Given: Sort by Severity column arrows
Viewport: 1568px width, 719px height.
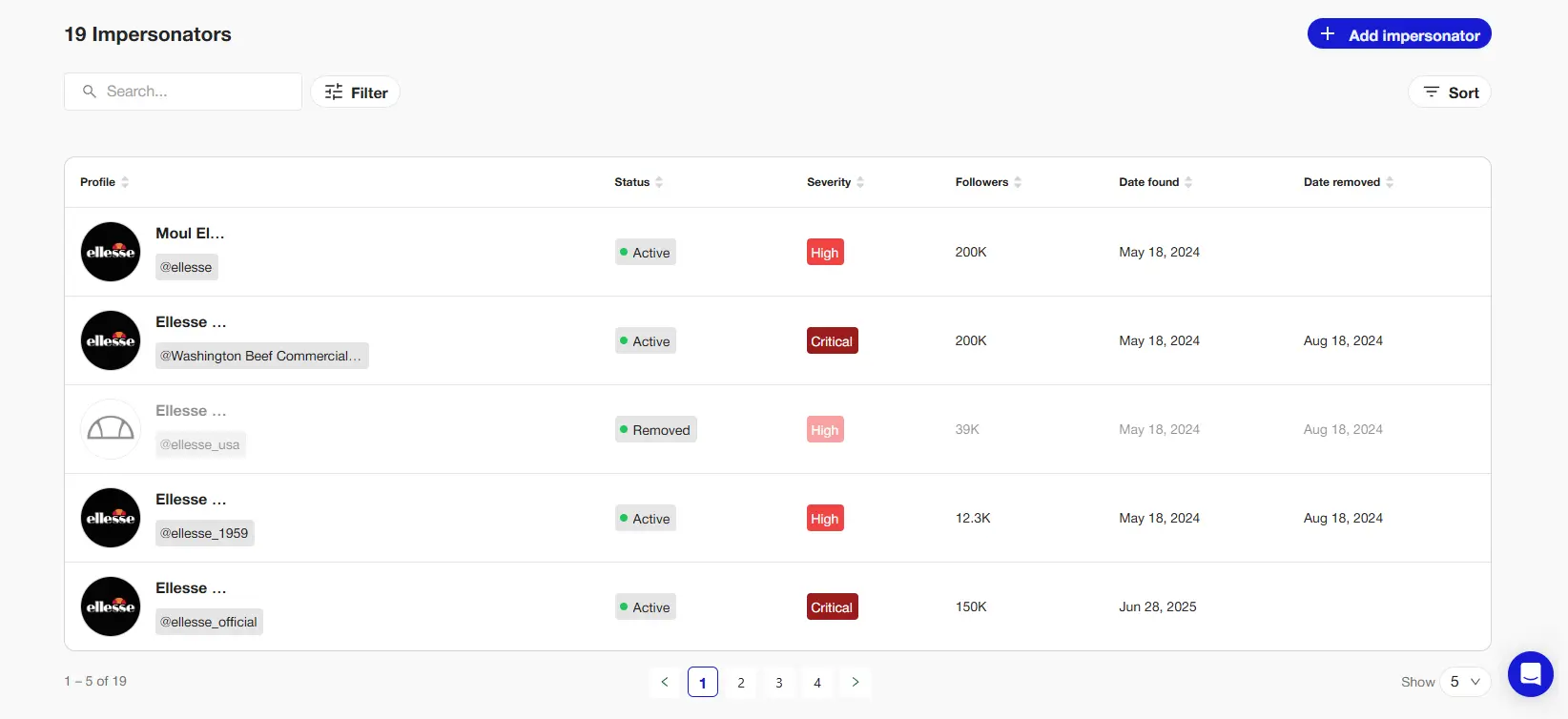Looking at the screenshot, I should pyautogui.click(x=860, y=182).
